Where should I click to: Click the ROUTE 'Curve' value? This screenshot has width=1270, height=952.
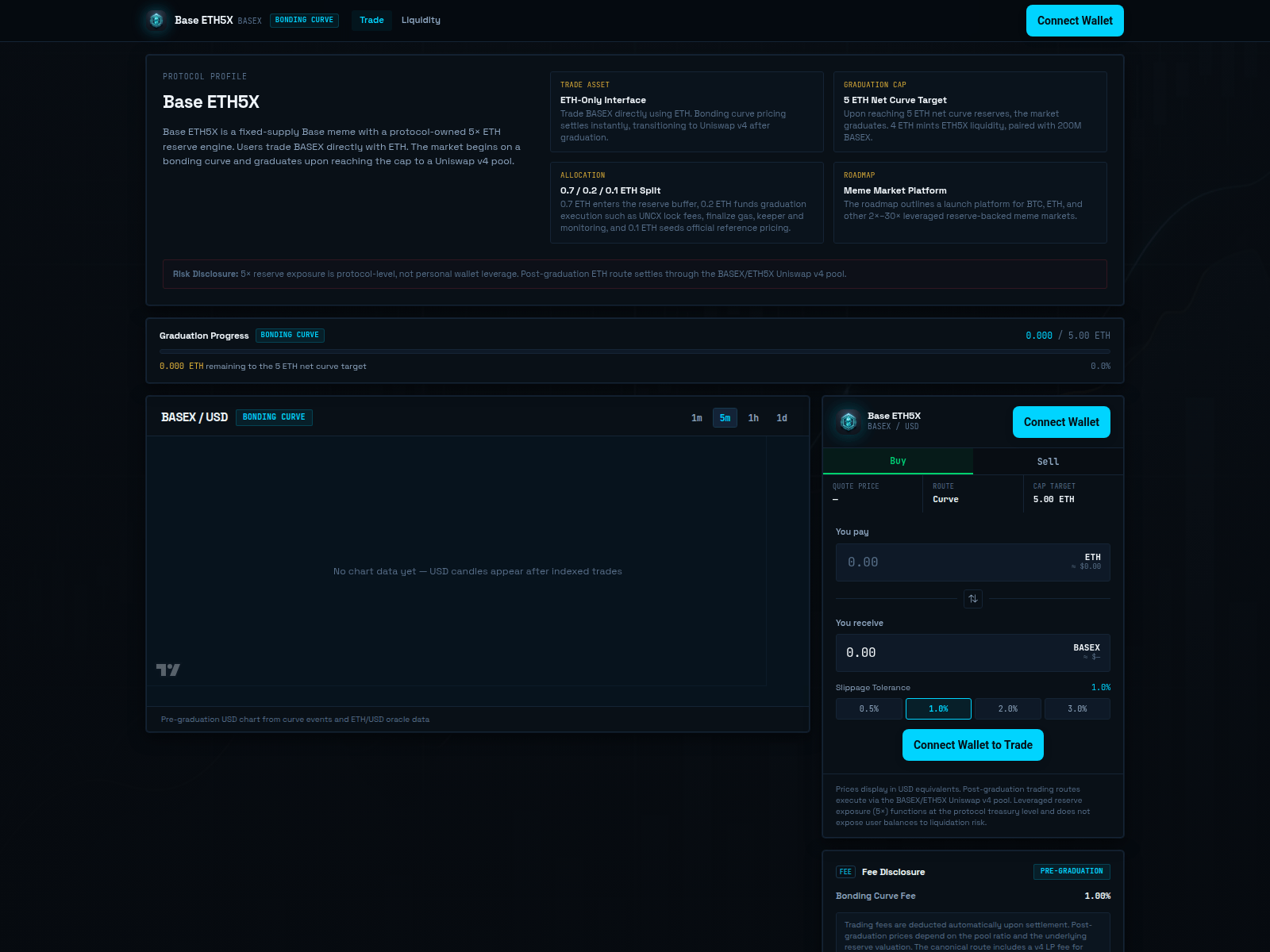point(945,499)
